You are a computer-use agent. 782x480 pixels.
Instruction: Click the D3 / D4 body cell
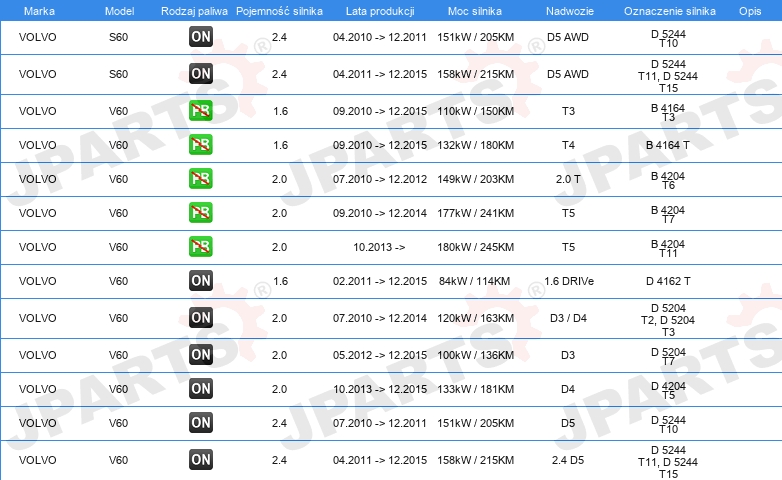click(x=568, y=318)
